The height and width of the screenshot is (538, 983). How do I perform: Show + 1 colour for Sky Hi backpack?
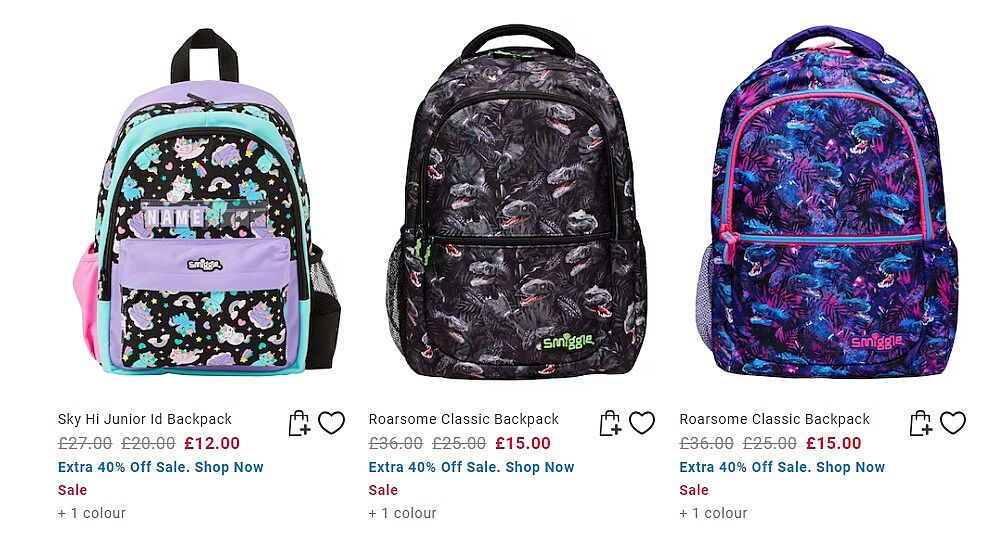coord(92,514)
